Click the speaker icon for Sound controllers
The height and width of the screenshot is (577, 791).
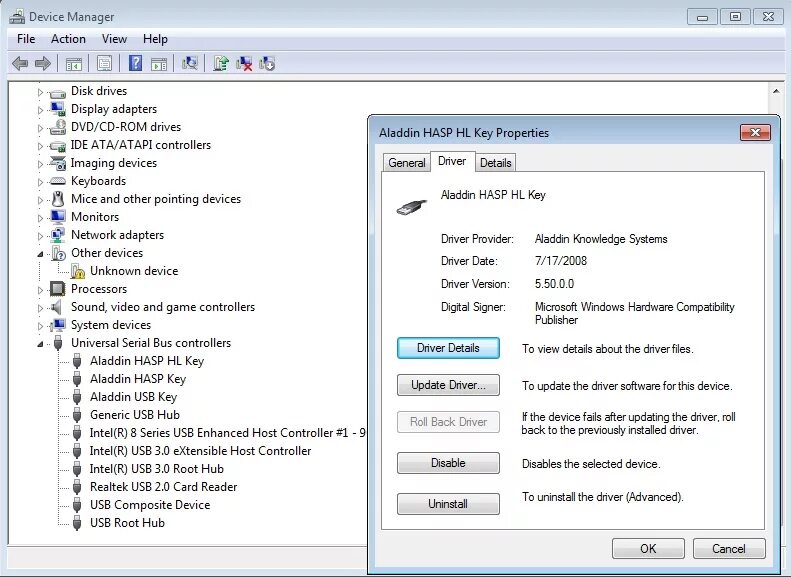coord(56,307)
